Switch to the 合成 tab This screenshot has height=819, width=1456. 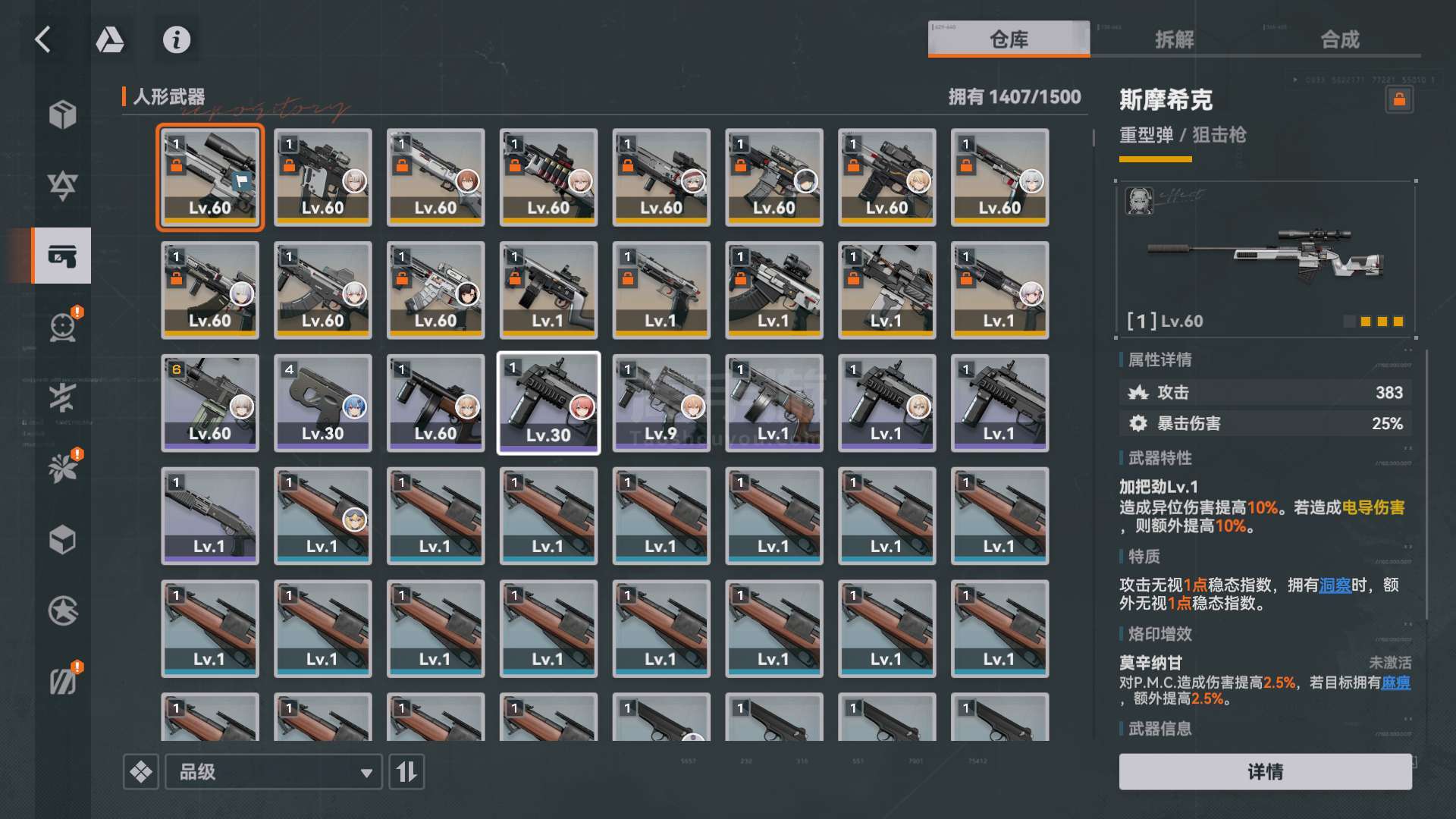click(x=1339, y=39)
